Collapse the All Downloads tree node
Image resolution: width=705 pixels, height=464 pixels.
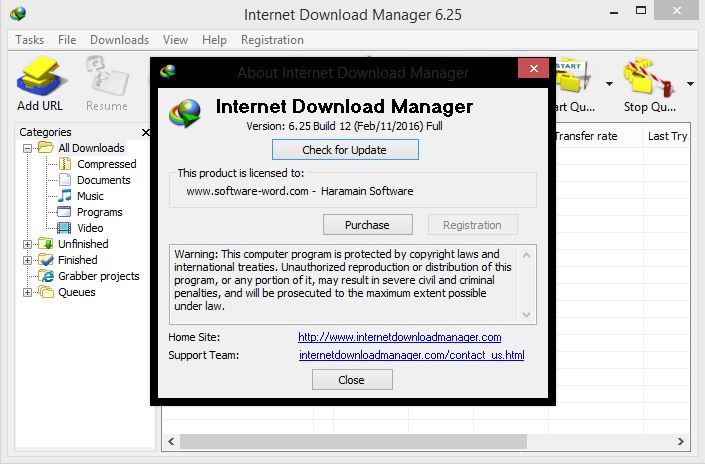27,148
